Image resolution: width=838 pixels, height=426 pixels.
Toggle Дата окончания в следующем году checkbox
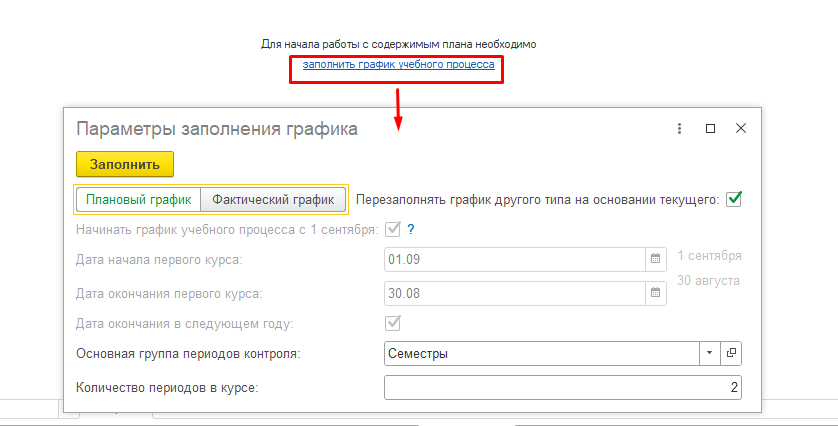393,323
